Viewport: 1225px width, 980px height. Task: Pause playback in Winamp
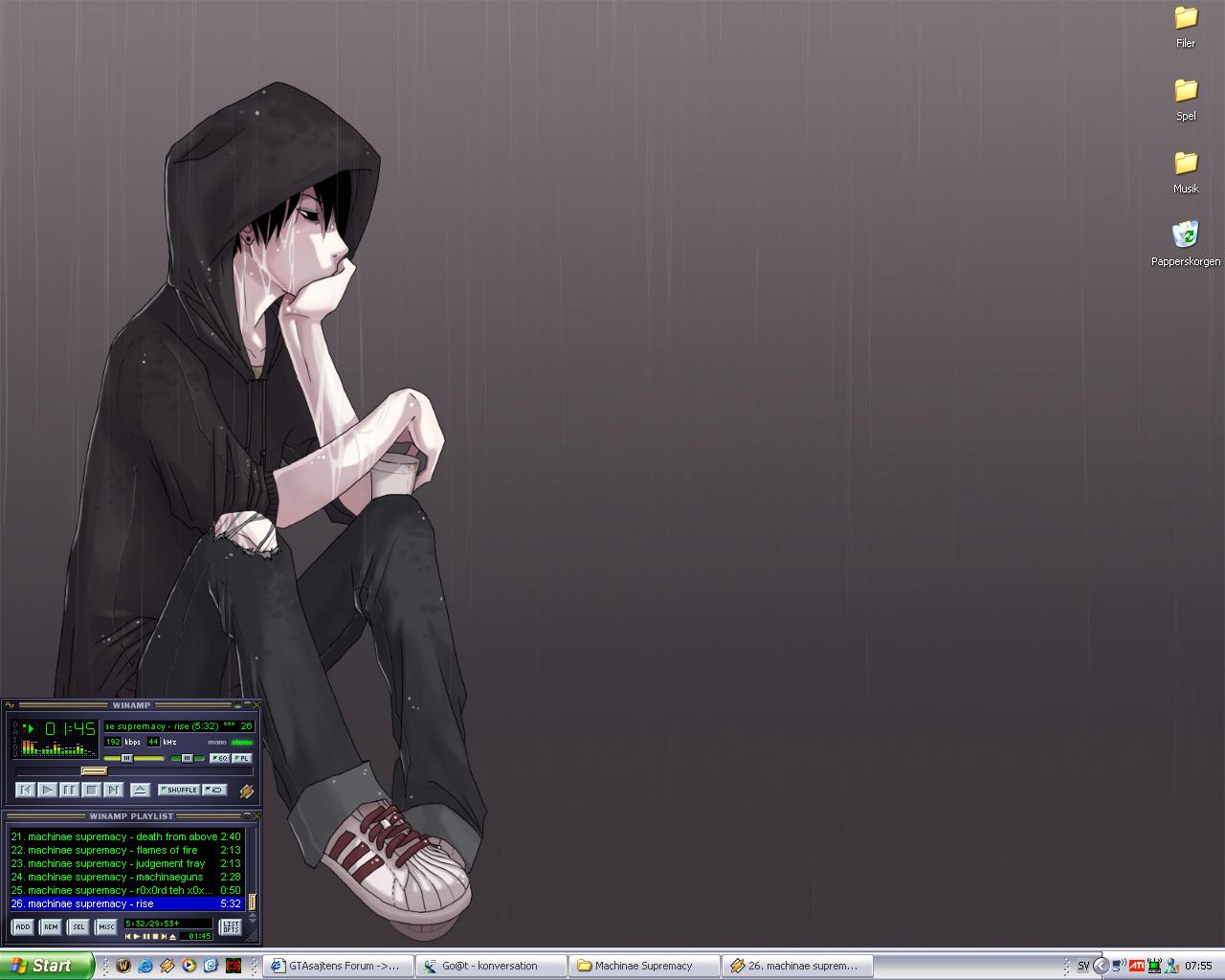69,790
